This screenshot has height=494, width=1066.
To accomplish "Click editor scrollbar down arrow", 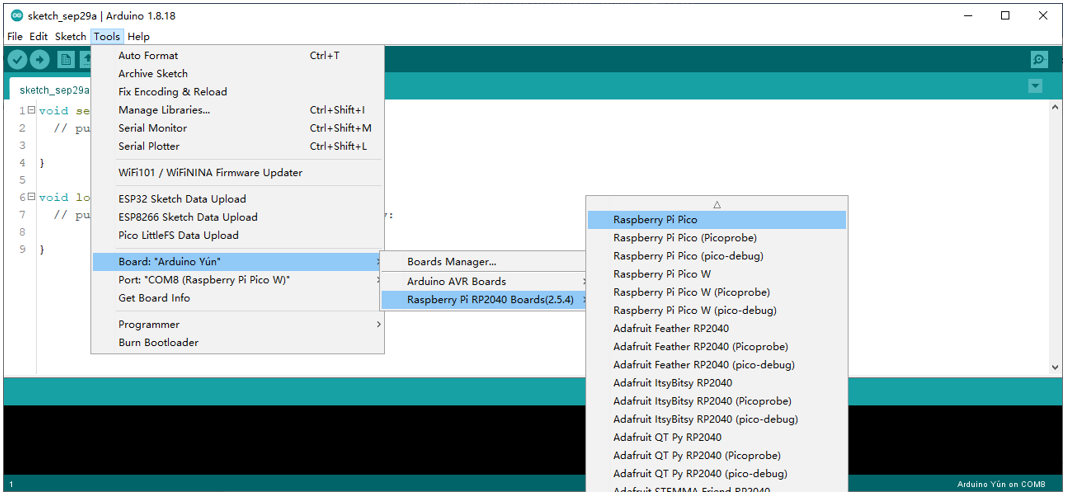I will pyautogui.click(x=1054, y=366).
